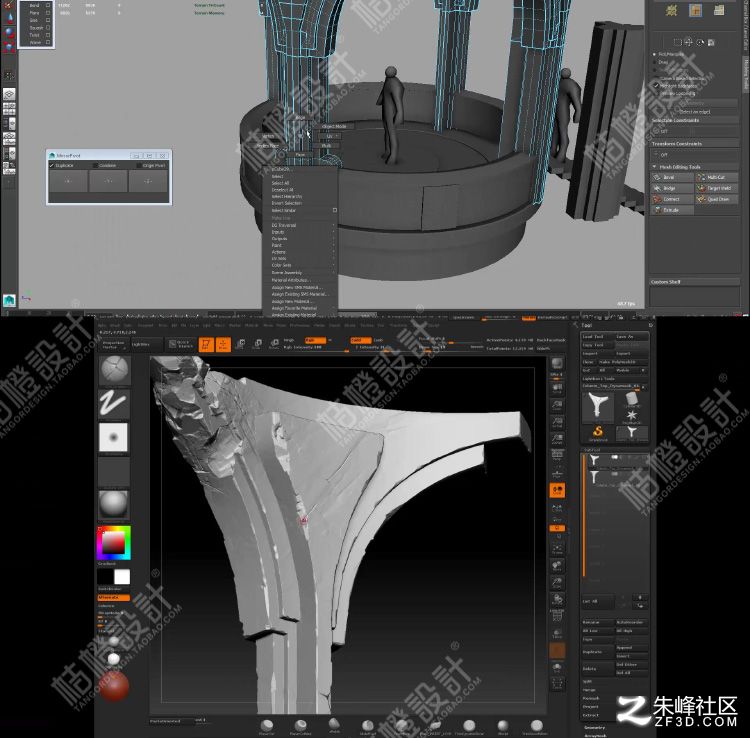Click the four-view layout icon in Maya sidebar

click(9, 109)
